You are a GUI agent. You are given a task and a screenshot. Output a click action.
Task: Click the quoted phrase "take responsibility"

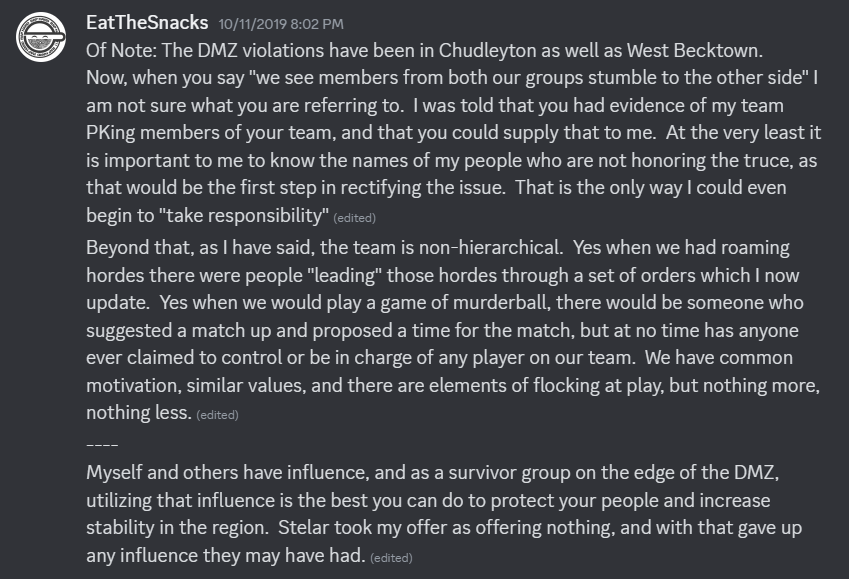click(x=244, y=216)
